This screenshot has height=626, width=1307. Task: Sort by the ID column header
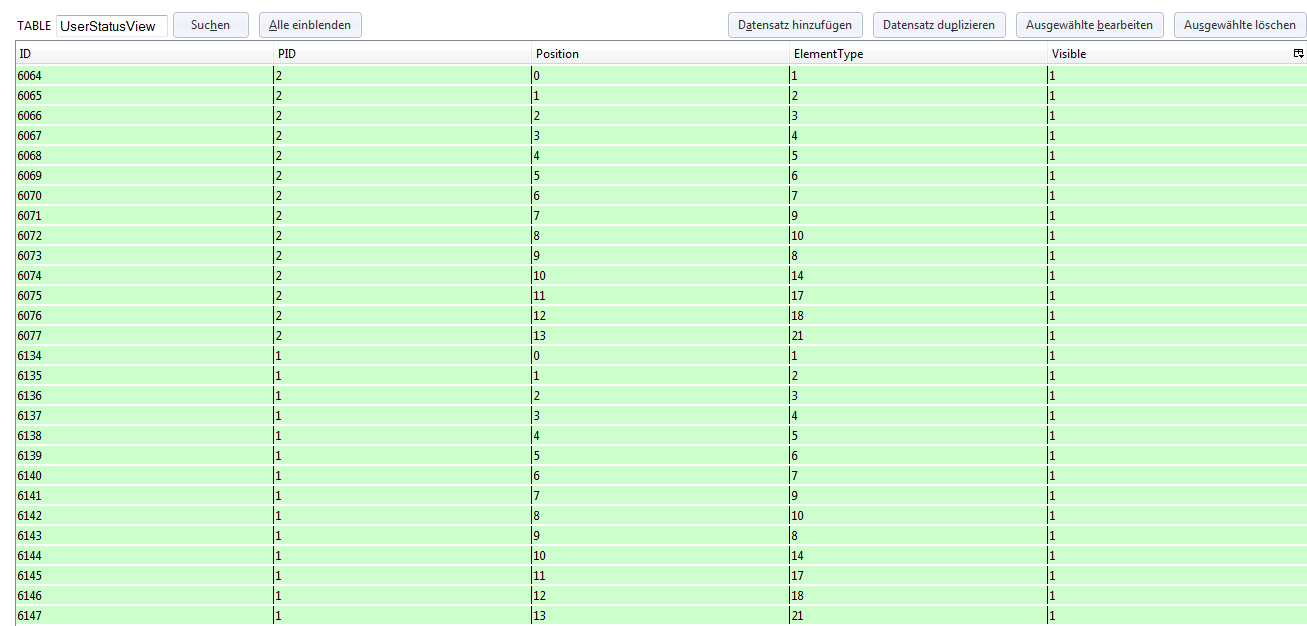[x=144, y=54]
